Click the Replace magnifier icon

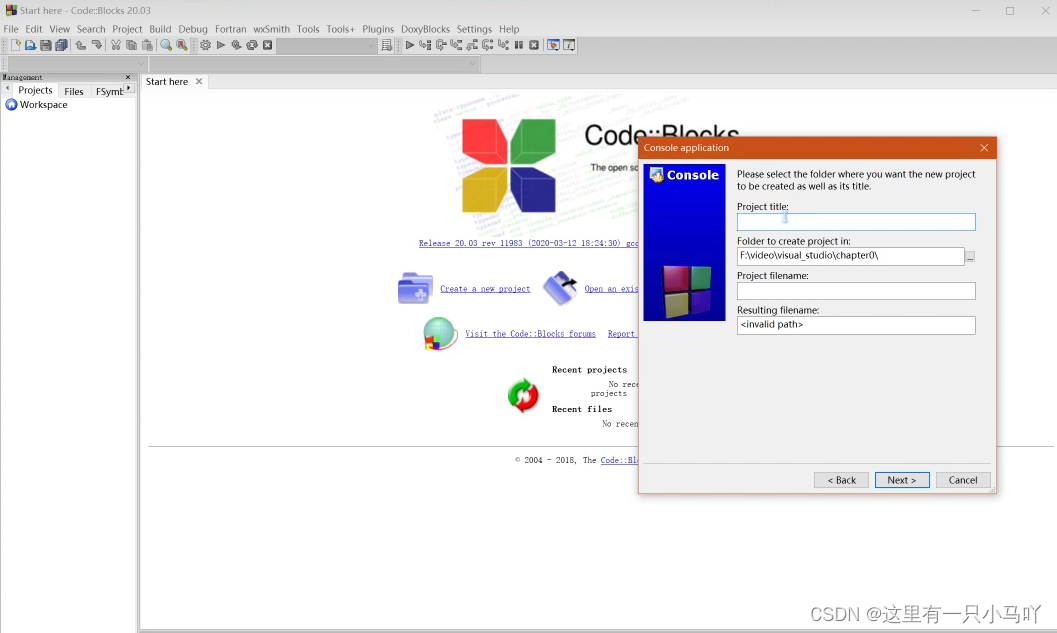(x=181, y=45)
